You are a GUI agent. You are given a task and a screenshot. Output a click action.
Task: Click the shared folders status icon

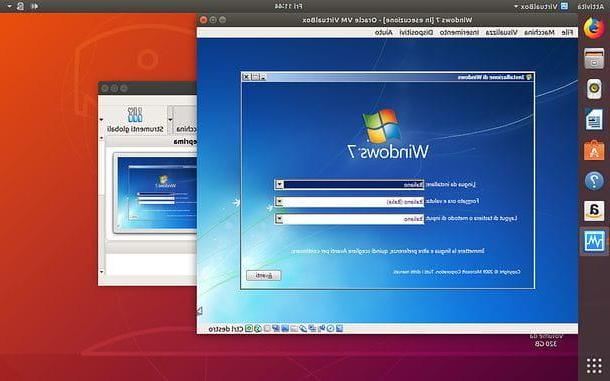coord(293,328)
